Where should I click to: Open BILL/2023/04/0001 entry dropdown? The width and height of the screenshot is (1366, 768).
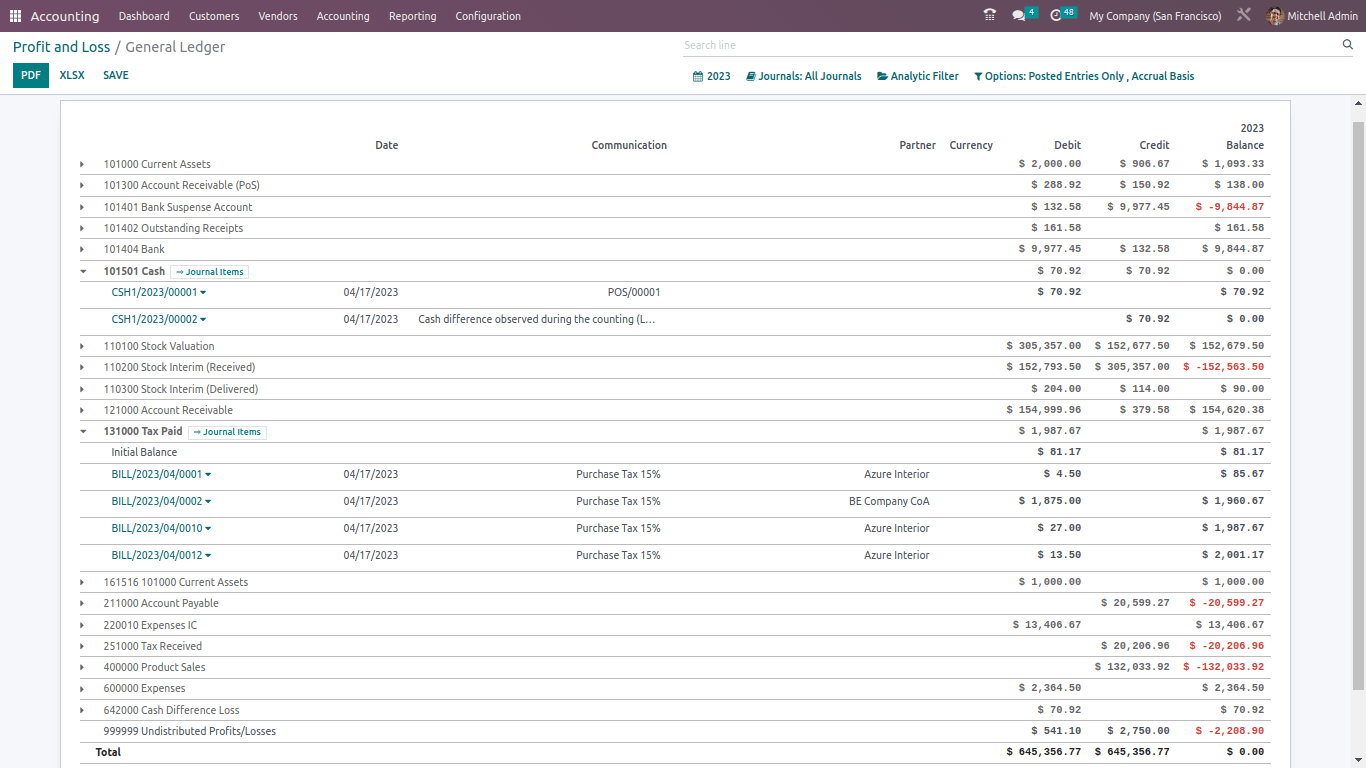pos(161,474)
